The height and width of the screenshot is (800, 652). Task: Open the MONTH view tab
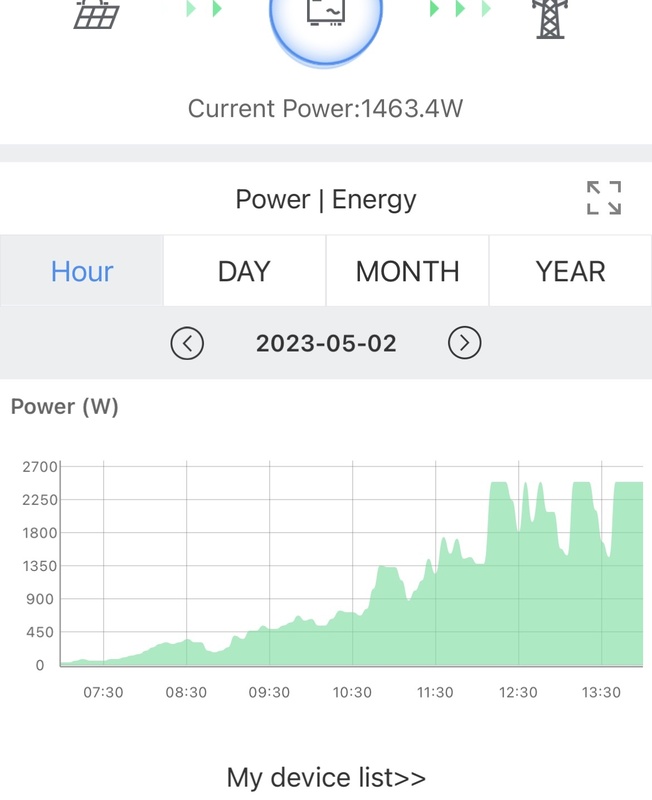coord(407,271)
